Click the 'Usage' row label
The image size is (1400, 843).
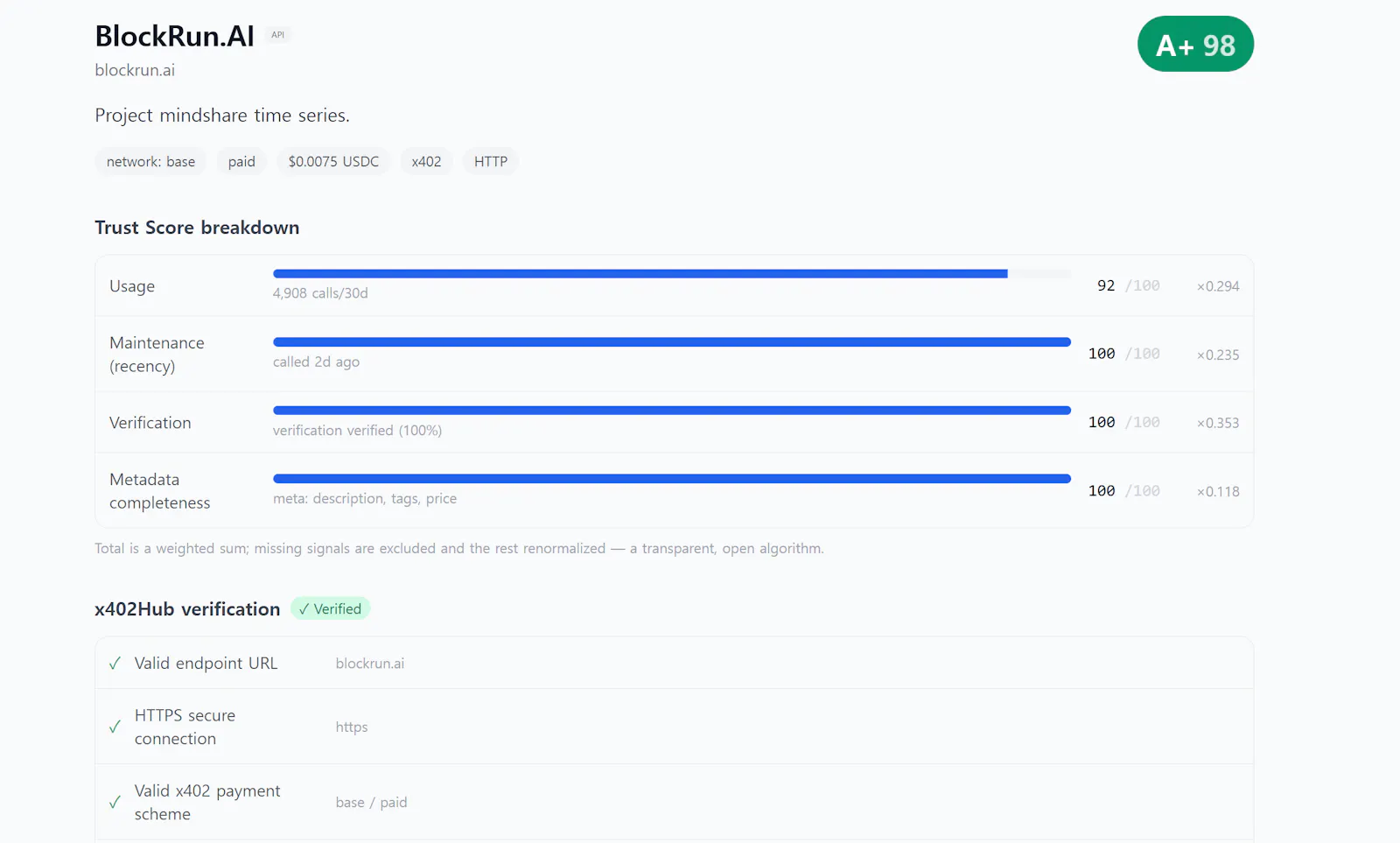[x=132, y=286]
